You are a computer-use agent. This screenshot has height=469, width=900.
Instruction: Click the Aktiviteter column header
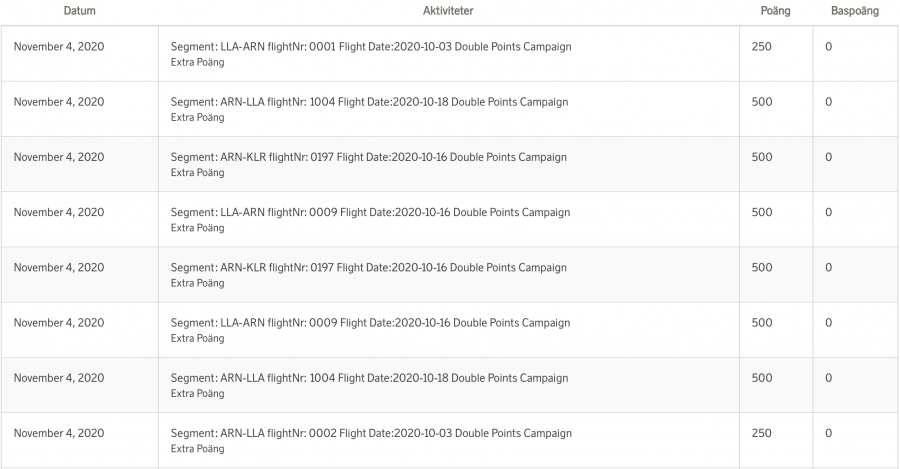(x=448, y=11)
